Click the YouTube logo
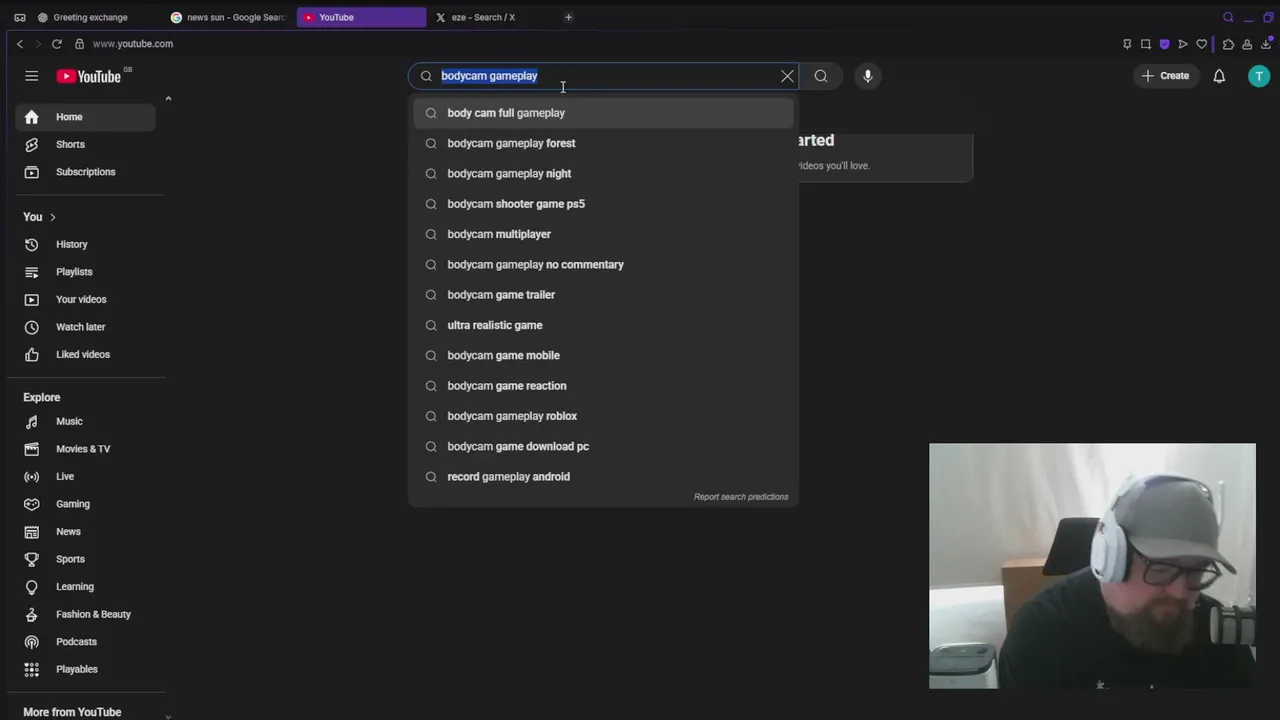 [89, 76]
